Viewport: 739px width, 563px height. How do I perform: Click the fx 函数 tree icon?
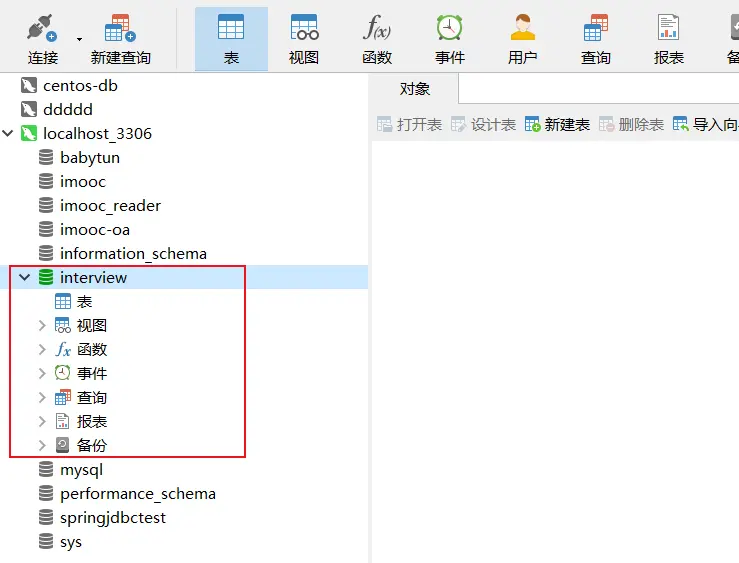(63, 350)
